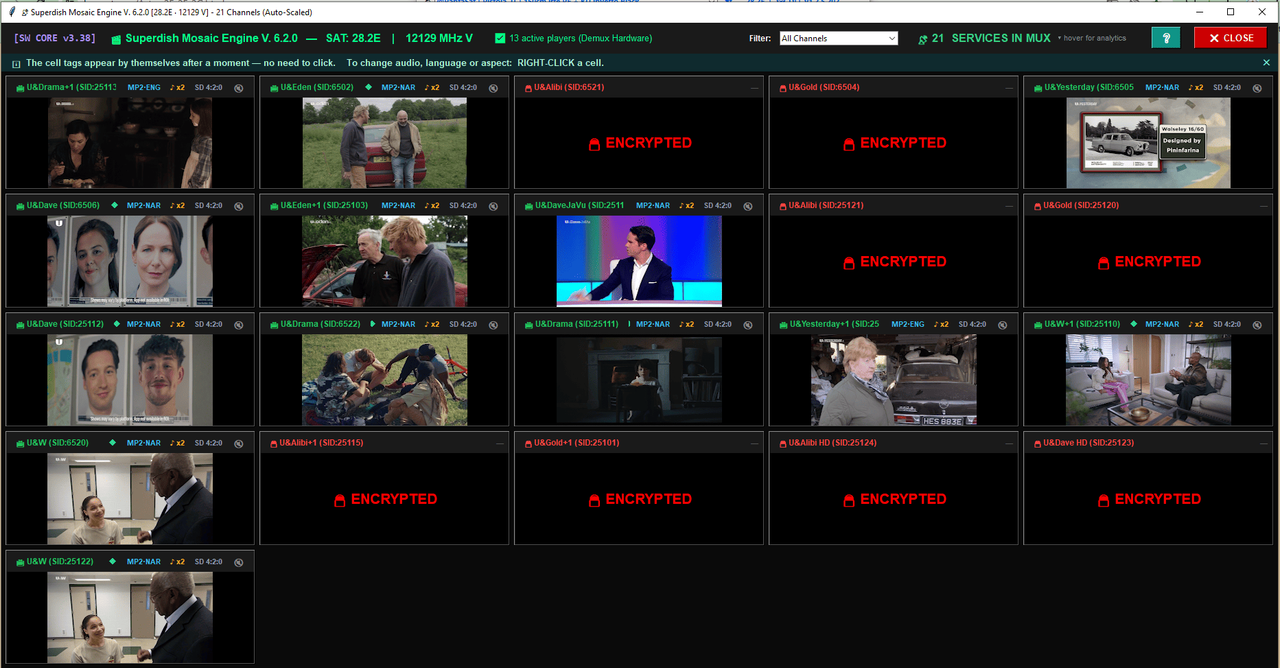Click the [SW CORE v3.38] label
This screenshot has width=1280, height=668.
(x=53, y=38)
